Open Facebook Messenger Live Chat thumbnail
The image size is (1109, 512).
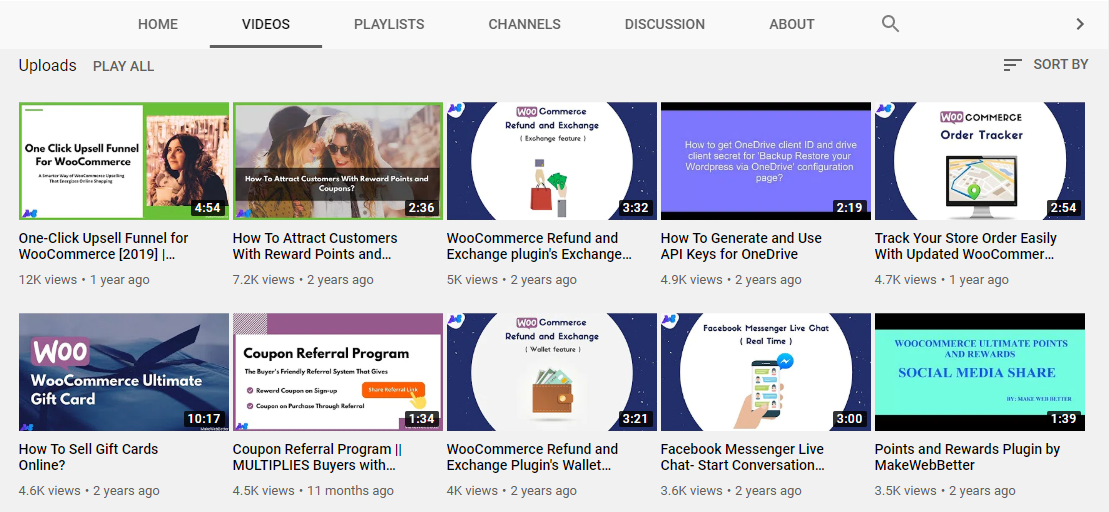click(766, 372)
